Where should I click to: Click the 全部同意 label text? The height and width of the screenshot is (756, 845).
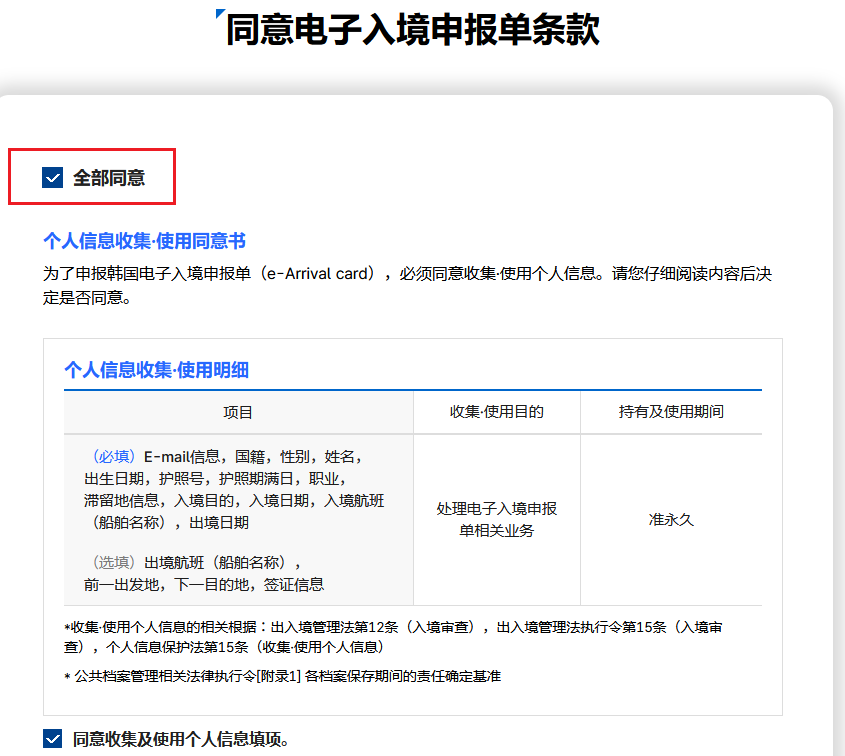coord(109,178)
